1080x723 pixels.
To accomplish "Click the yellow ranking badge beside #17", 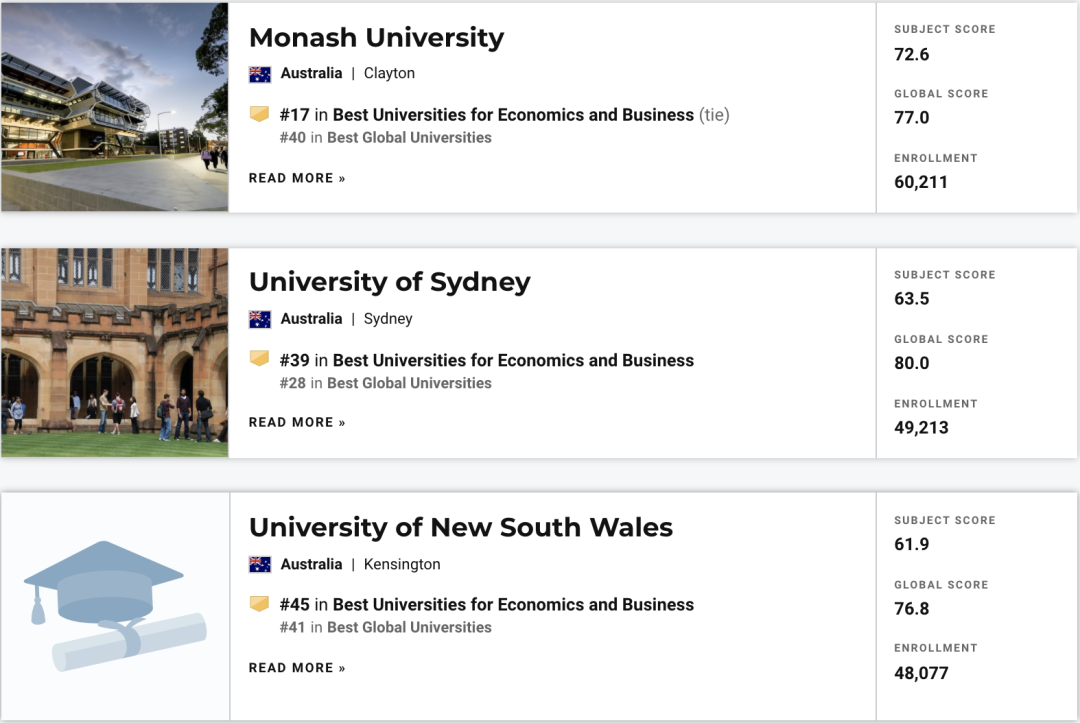I will pos(259,114).
